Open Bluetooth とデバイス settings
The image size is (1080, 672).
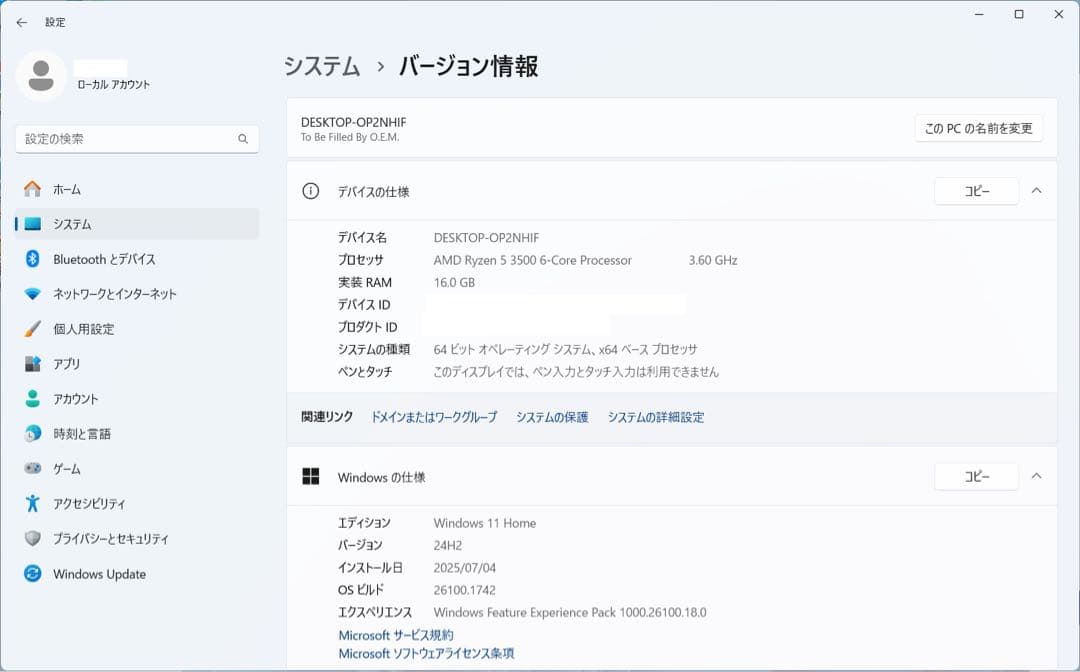[97, 259]
